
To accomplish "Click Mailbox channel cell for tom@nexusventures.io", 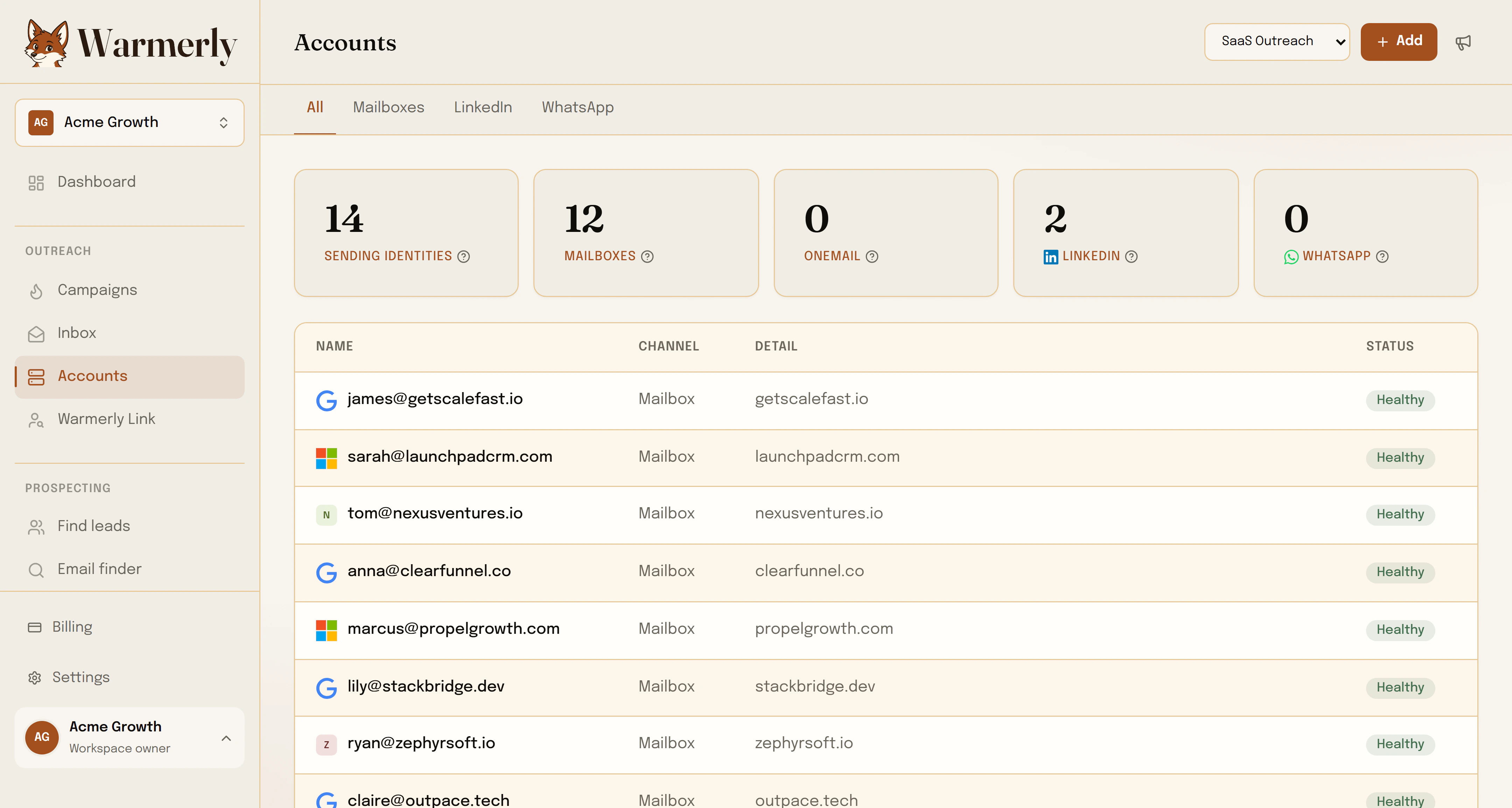I will click(666, 513).
